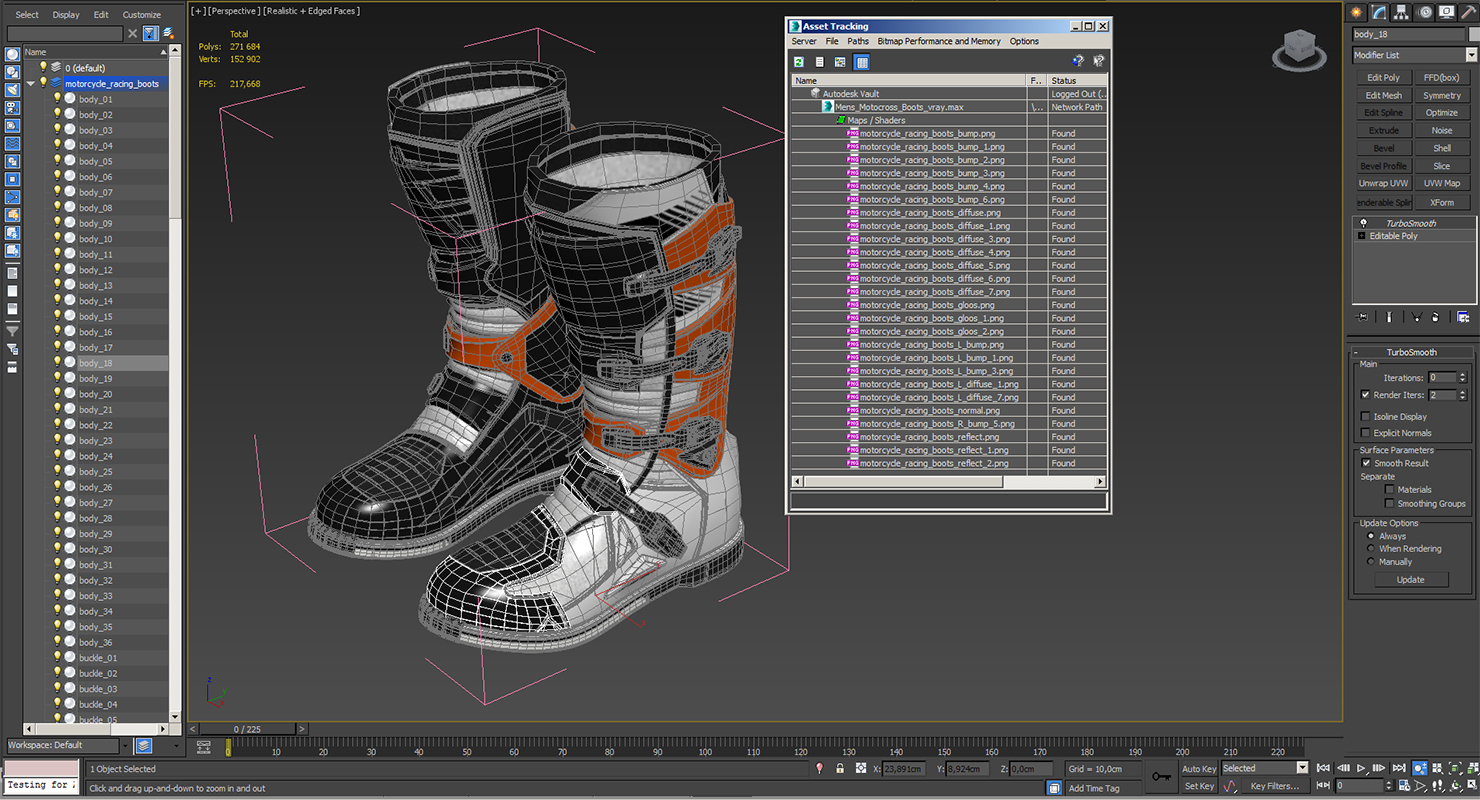Toggle the selection lock padlock icon

840,768
